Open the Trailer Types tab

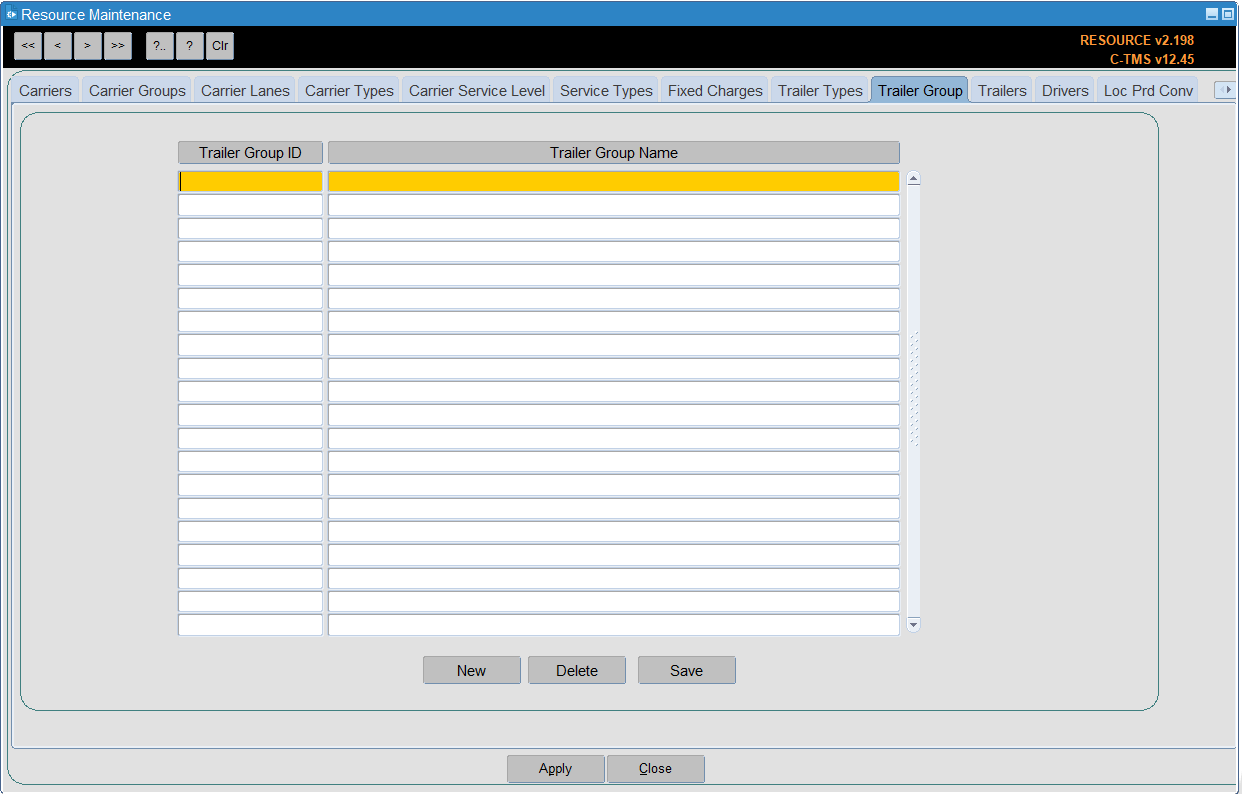820,90
